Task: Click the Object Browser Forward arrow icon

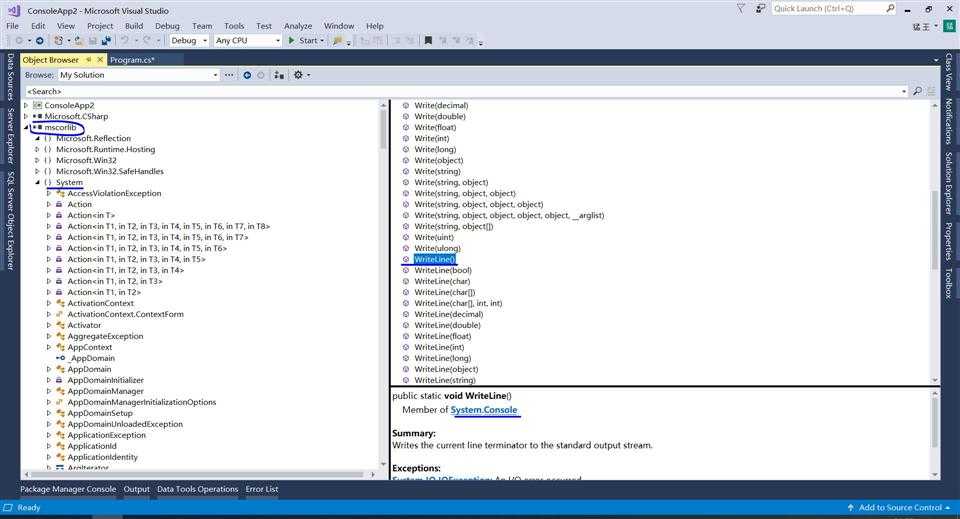Action: tap(261, 75)
